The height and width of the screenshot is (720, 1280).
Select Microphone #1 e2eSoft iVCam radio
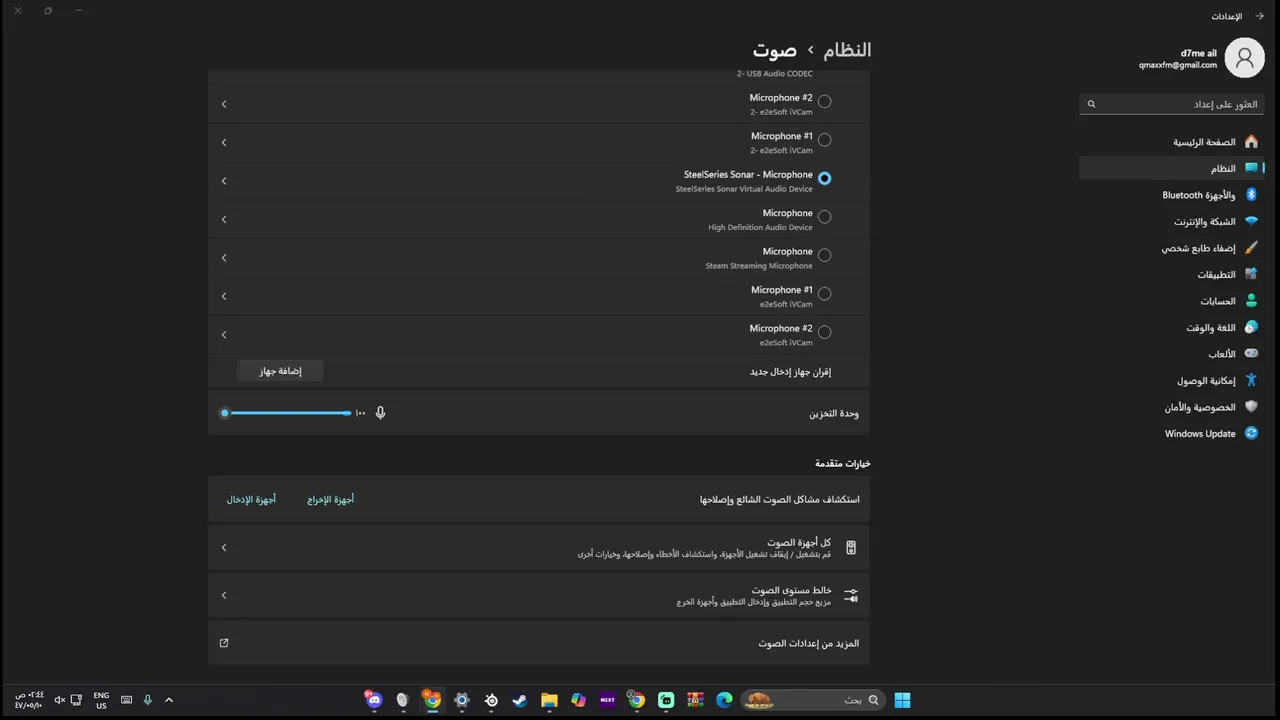click(824, 293)
